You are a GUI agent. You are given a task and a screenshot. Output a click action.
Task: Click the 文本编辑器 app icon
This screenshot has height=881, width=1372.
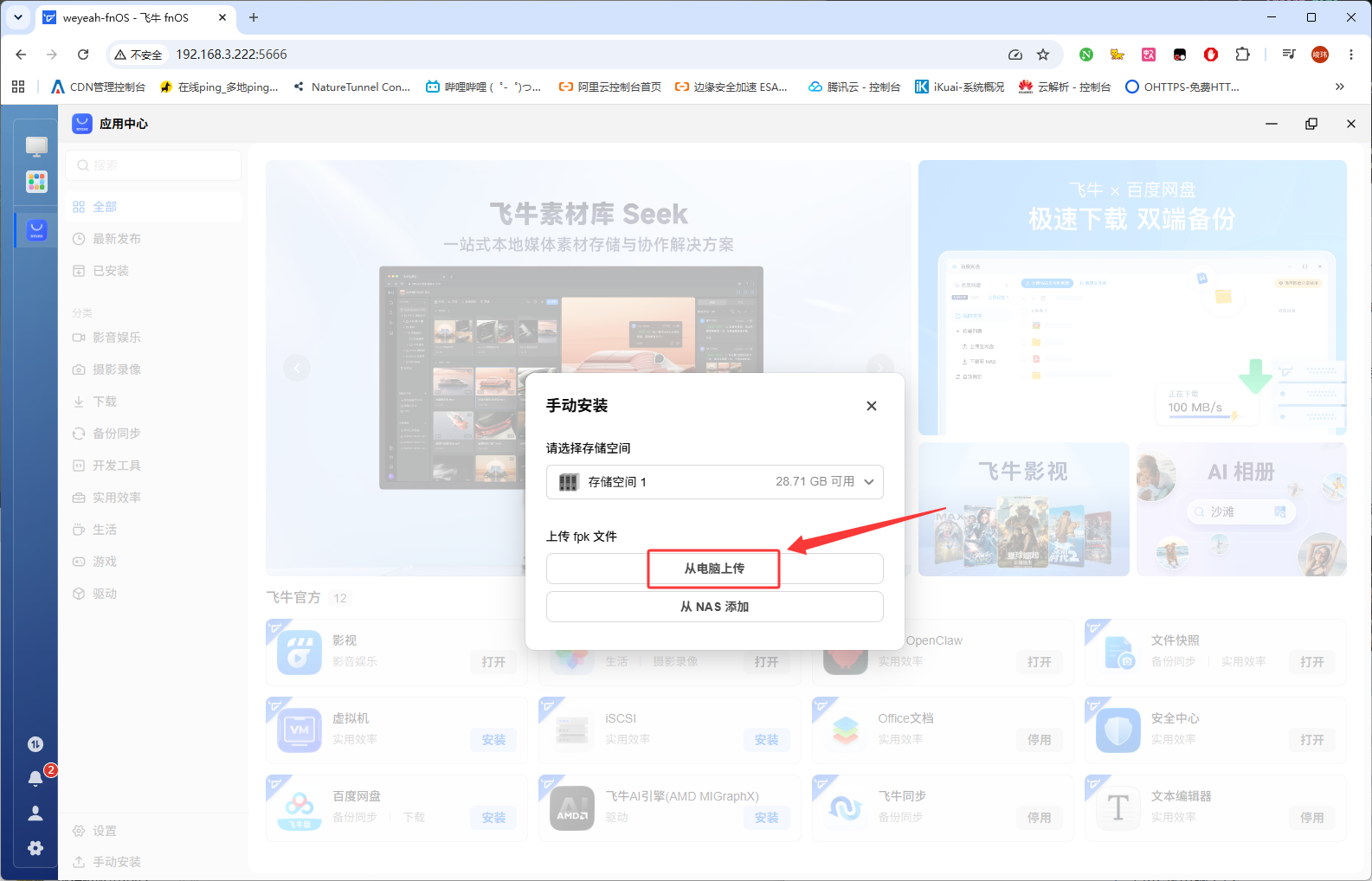(1118, 807)
